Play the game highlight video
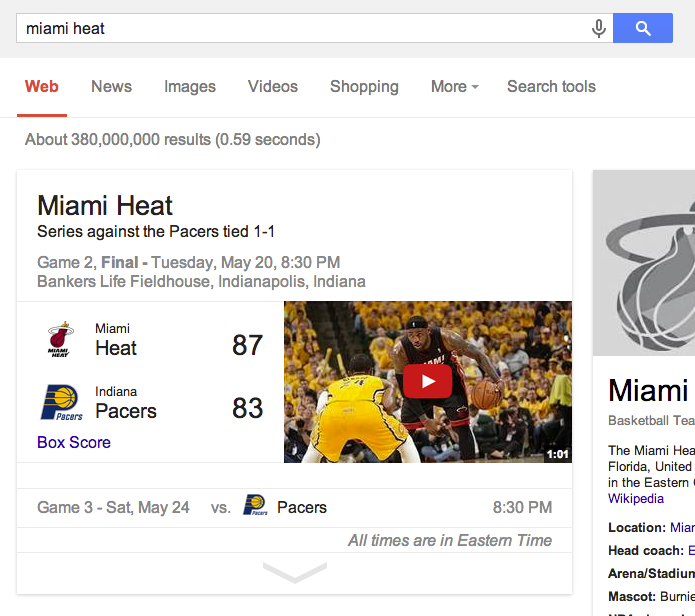This screenshot has height=616, width=695. coord(428,382)
